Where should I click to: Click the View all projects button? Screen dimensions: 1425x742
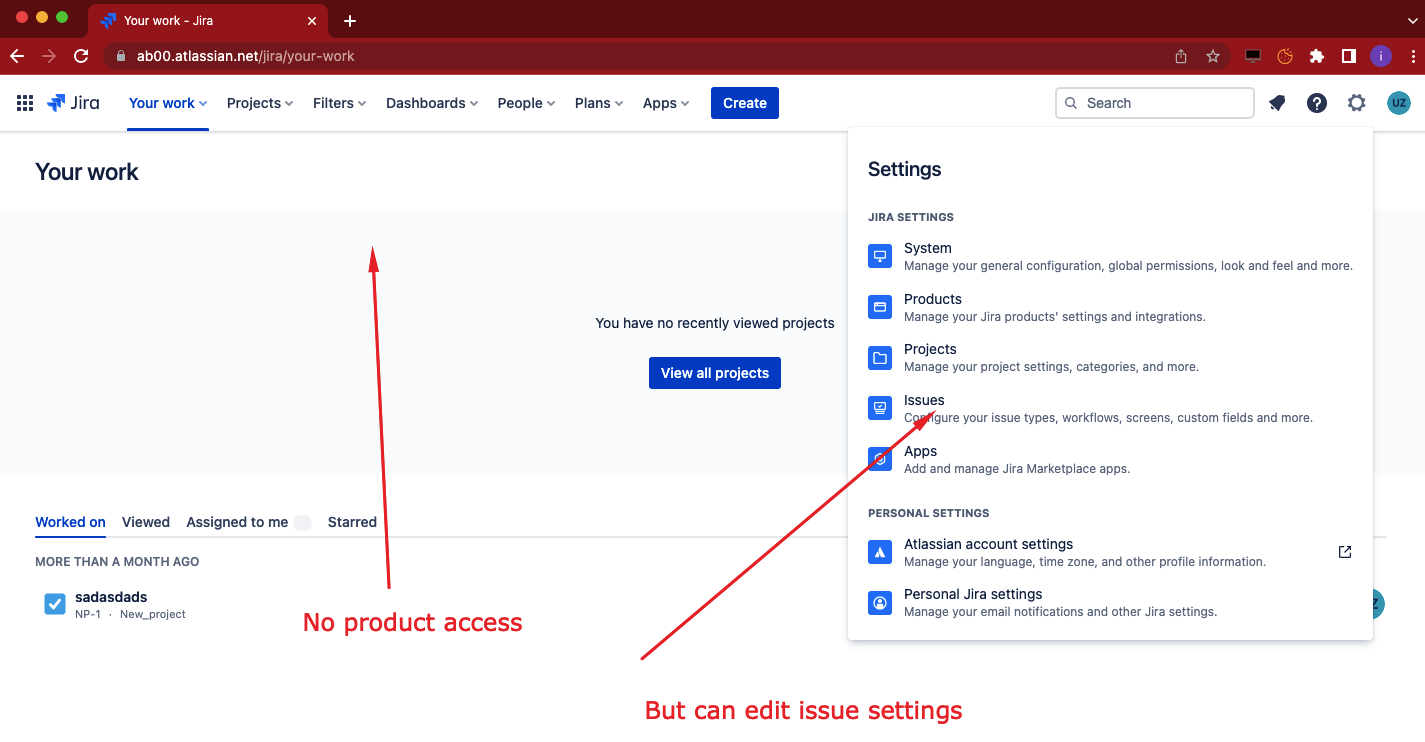(x=714, y=373)
